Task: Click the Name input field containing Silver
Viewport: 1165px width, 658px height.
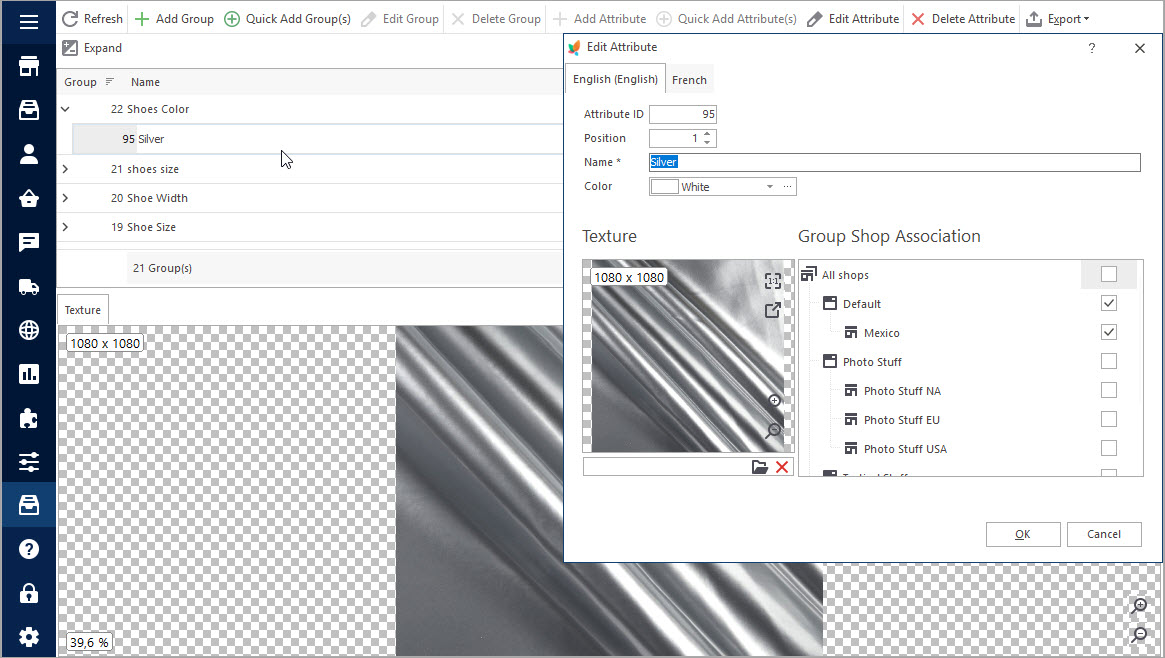Action: (894, 162)
